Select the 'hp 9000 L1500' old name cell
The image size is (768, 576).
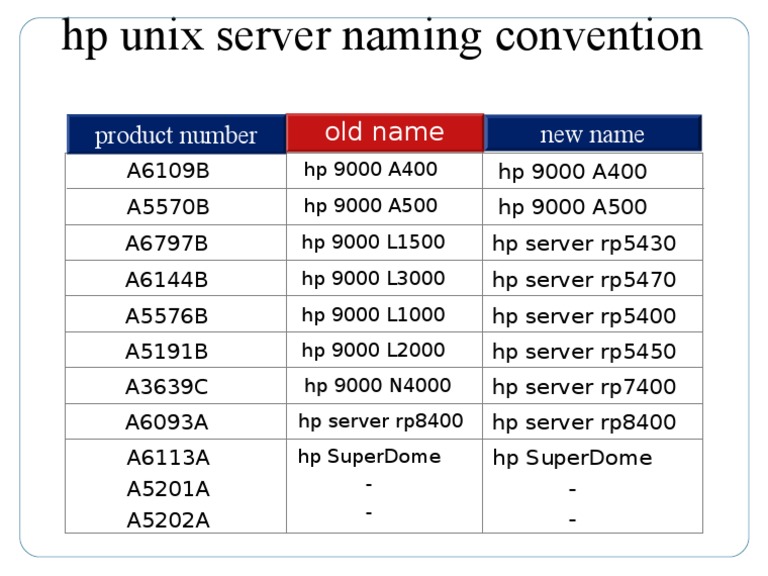coord(373,242)
